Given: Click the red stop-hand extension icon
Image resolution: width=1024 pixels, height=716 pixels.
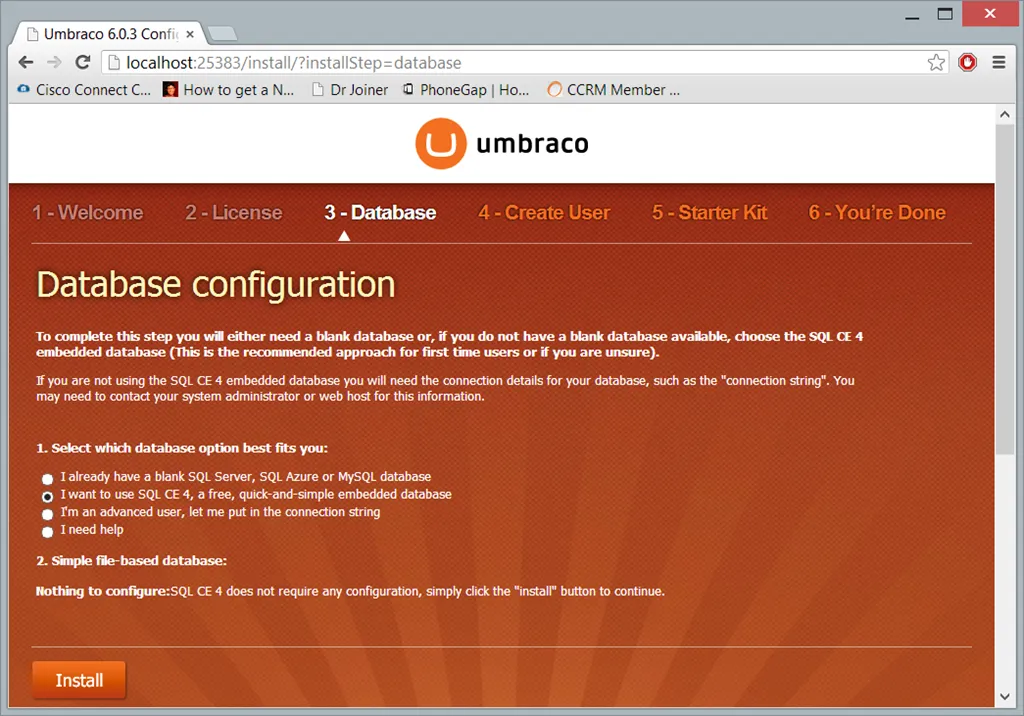Looking at the screenshot, I should coord(967,63).
